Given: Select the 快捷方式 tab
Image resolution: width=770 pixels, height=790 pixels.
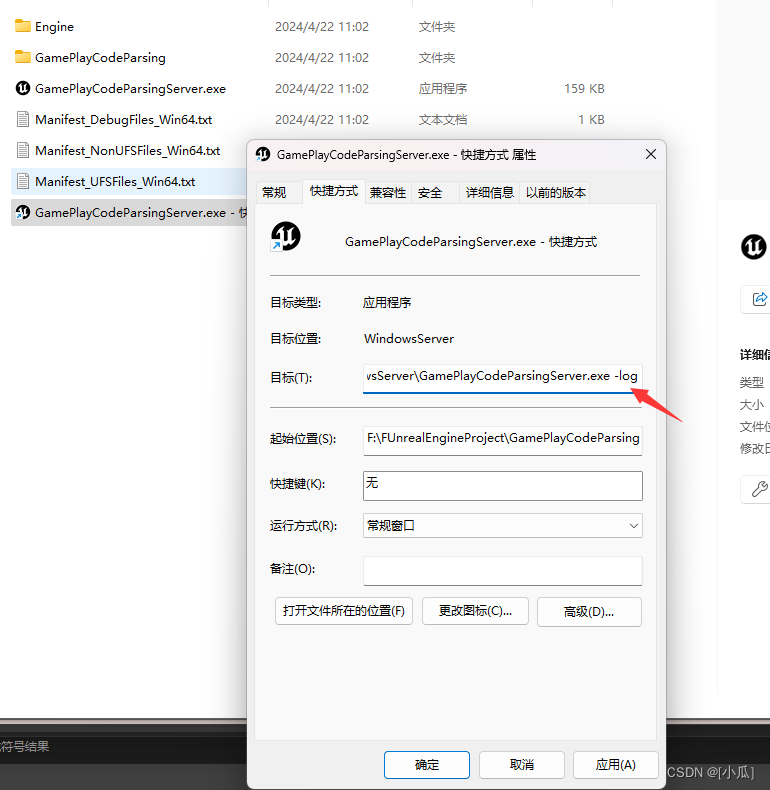Looking at the screenshot, I should (334, 191).
